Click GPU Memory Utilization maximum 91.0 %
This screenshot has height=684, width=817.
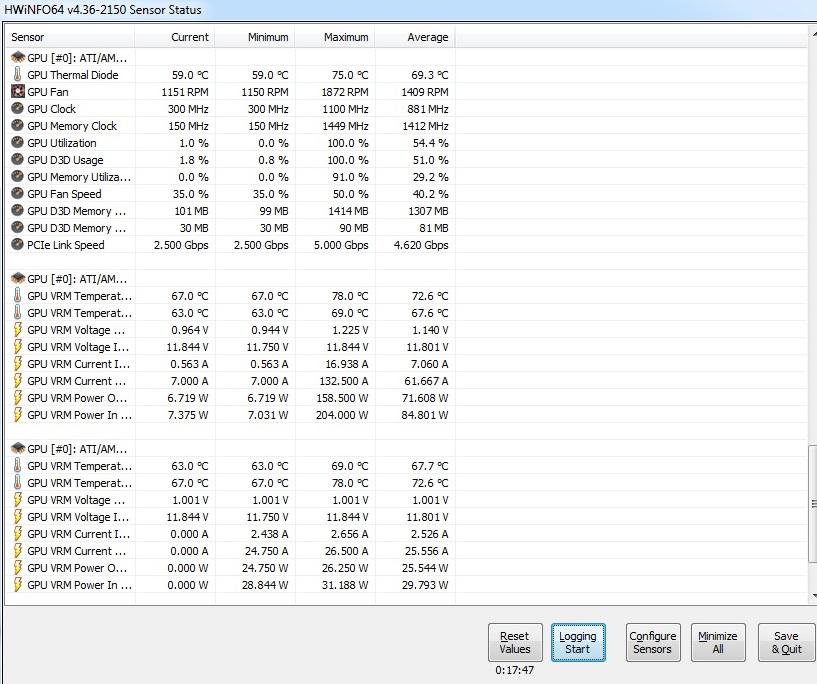point(350,177)
